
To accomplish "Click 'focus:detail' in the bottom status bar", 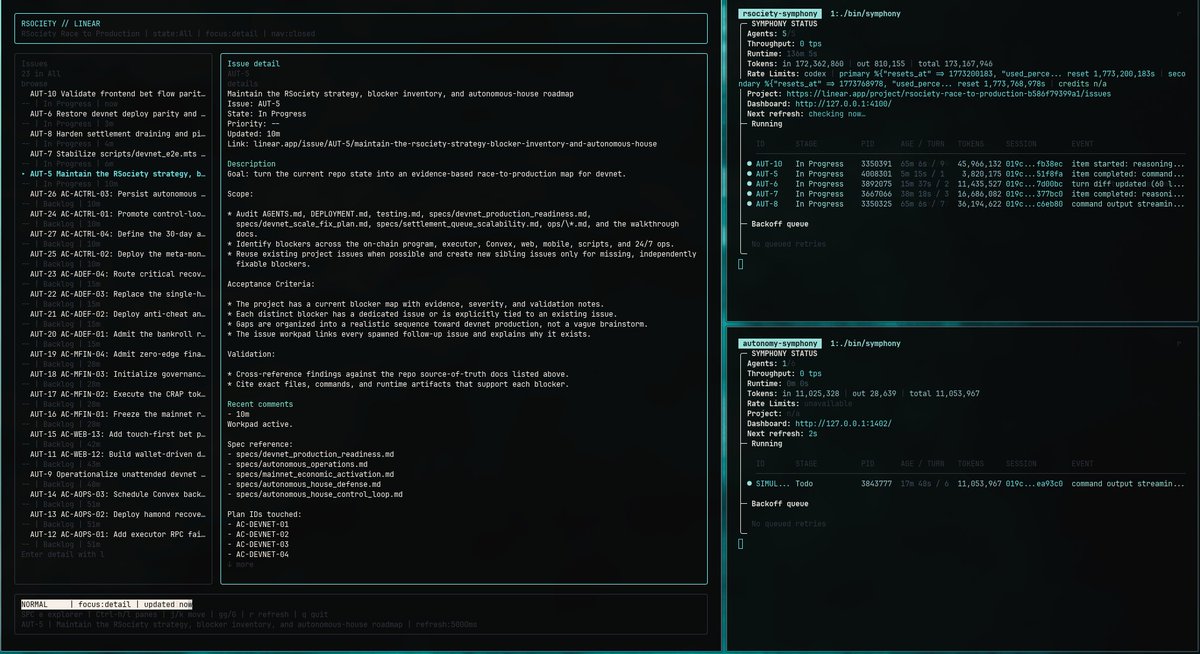I will [104, 605].
